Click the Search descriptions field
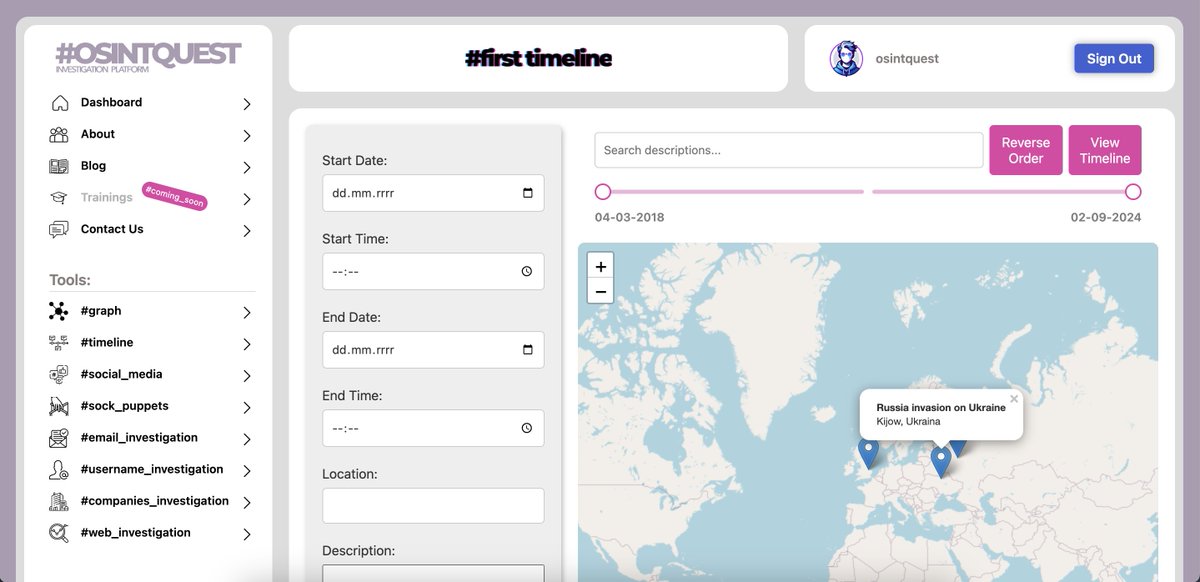The width and height of the screenshot is (1200, 582). (789, 150)
